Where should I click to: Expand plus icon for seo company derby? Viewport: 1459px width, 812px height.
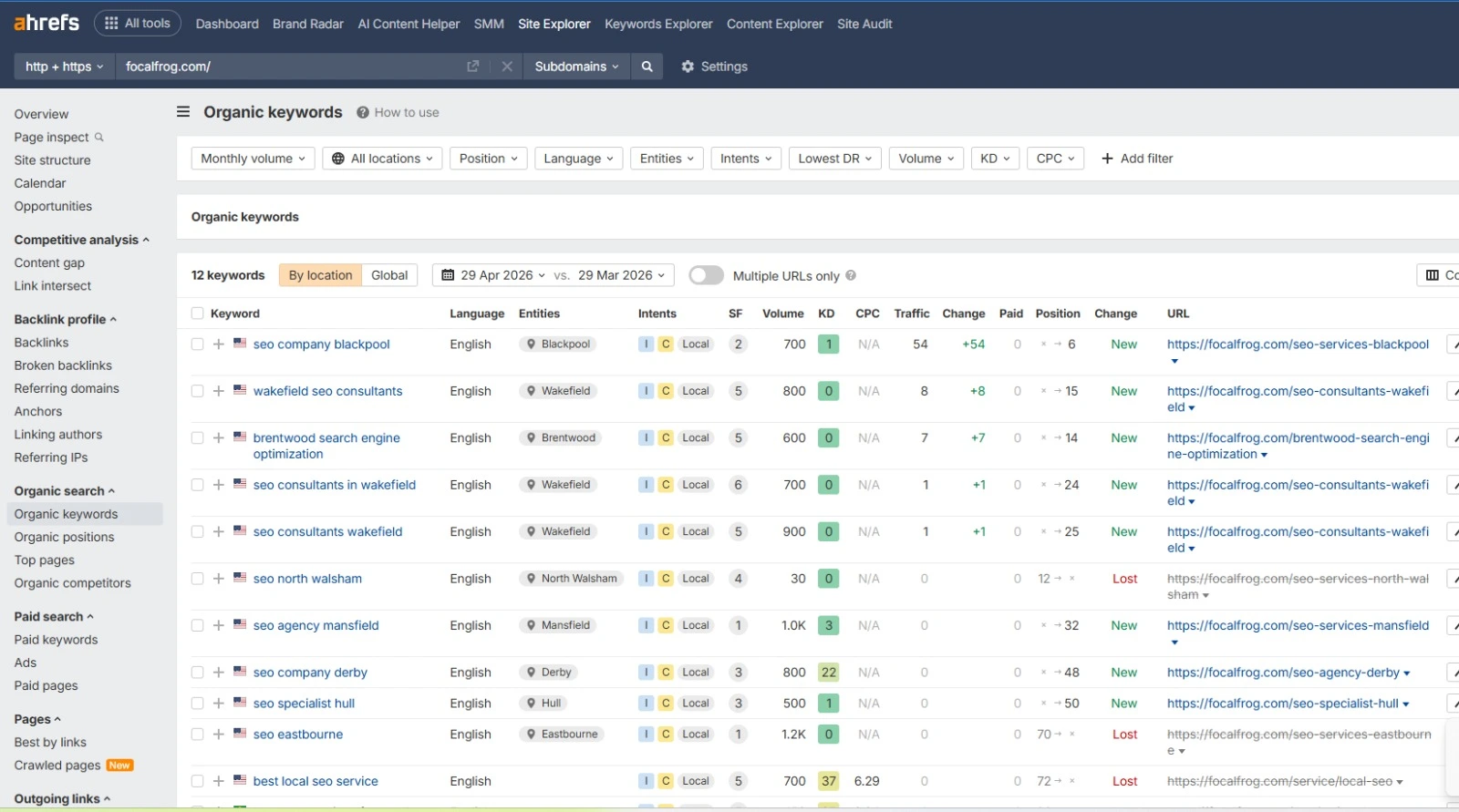[218, 673]
